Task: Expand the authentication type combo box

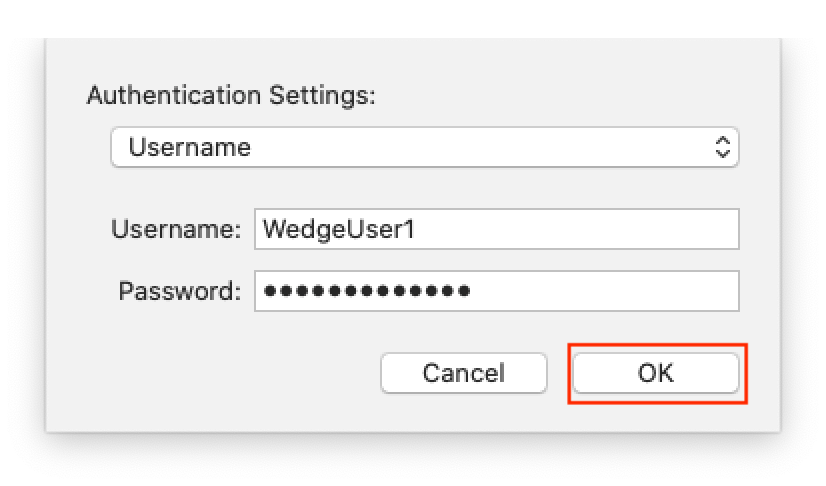Action: (x=424, y=148)
